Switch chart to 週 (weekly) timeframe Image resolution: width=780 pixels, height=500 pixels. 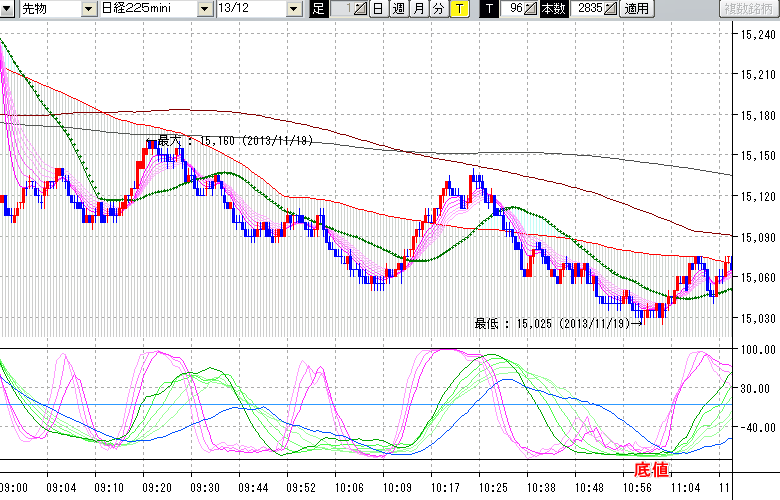(398, 9)
